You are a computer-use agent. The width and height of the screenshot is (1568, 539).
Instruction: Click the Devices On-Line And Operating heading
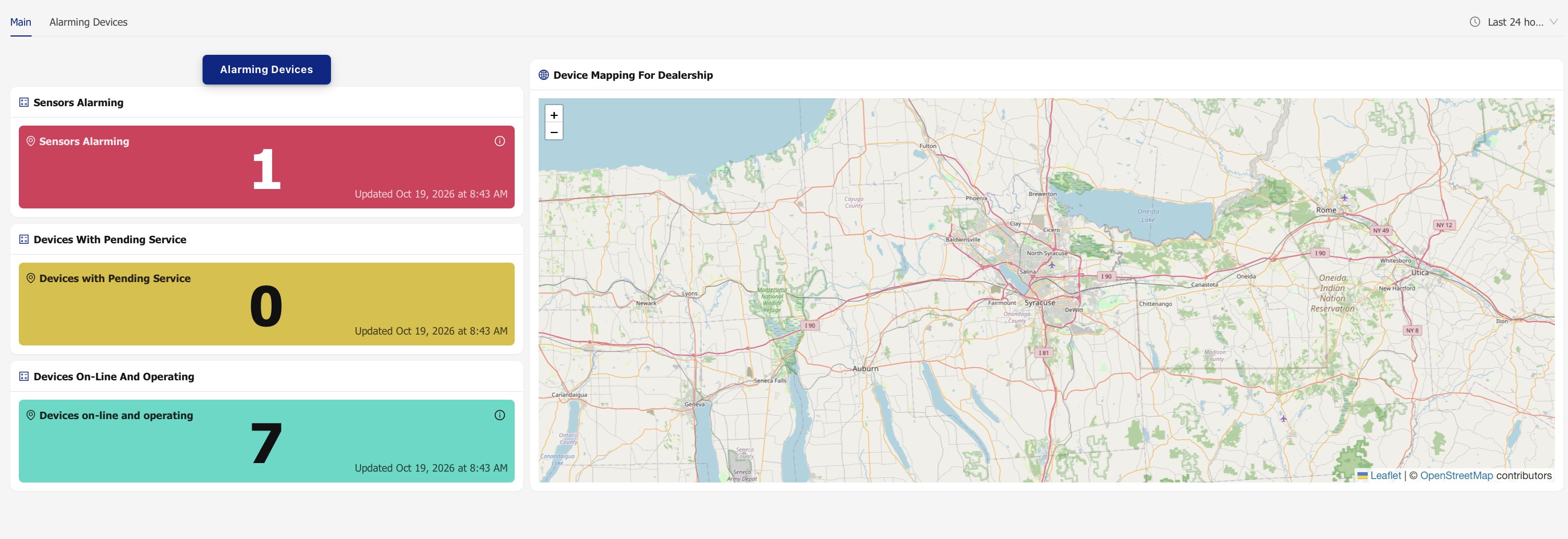tap(114, 376)
